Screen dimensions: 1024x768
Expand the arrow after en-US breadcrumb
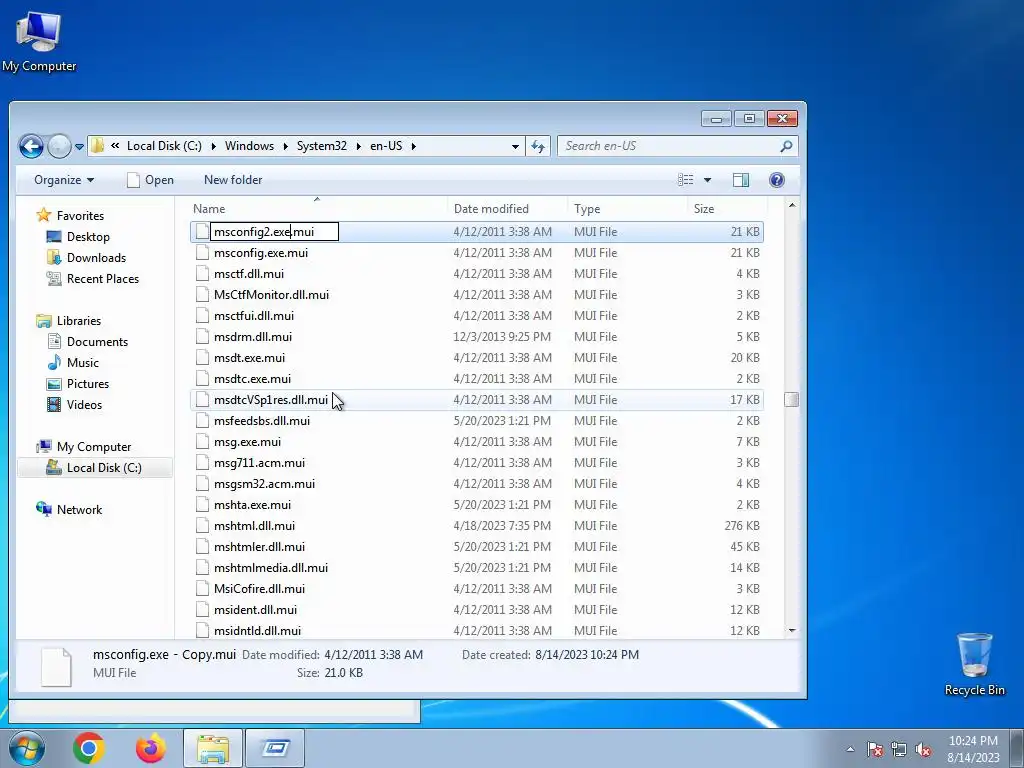click(414, 146)
